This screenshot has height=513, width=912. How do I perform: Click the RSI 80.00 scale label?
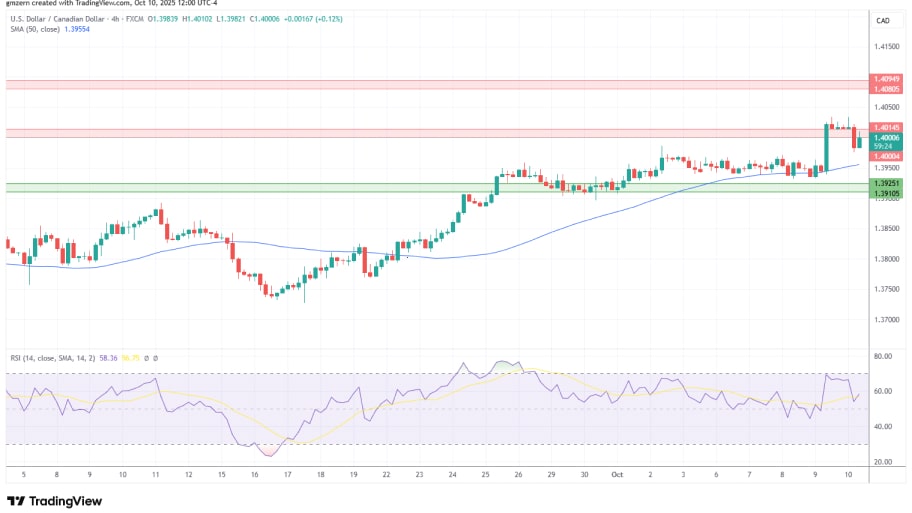coord(883,356)
